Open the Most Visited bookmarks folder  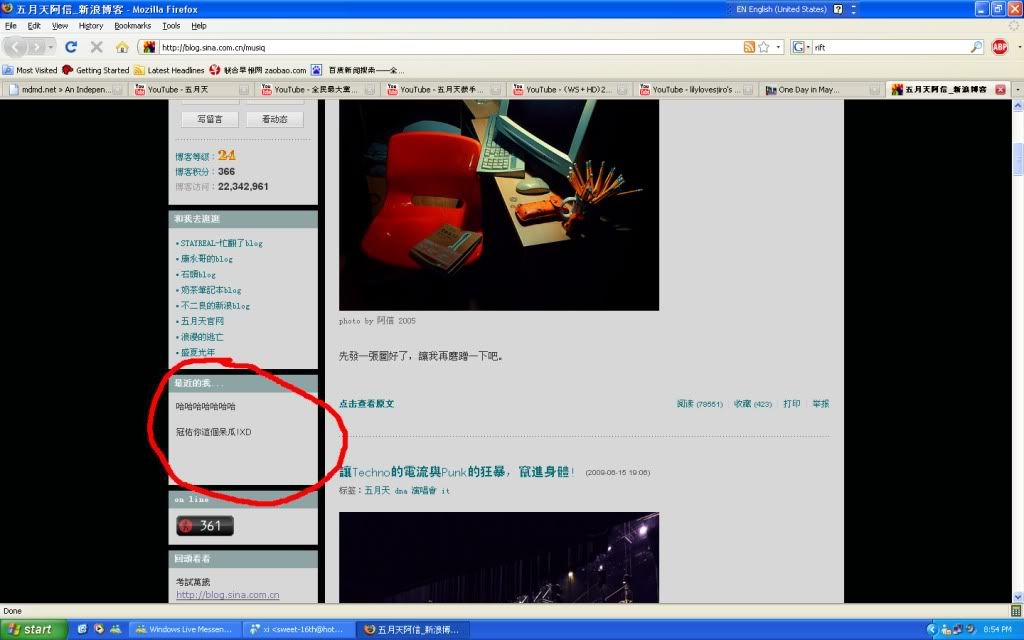(30, 70)
